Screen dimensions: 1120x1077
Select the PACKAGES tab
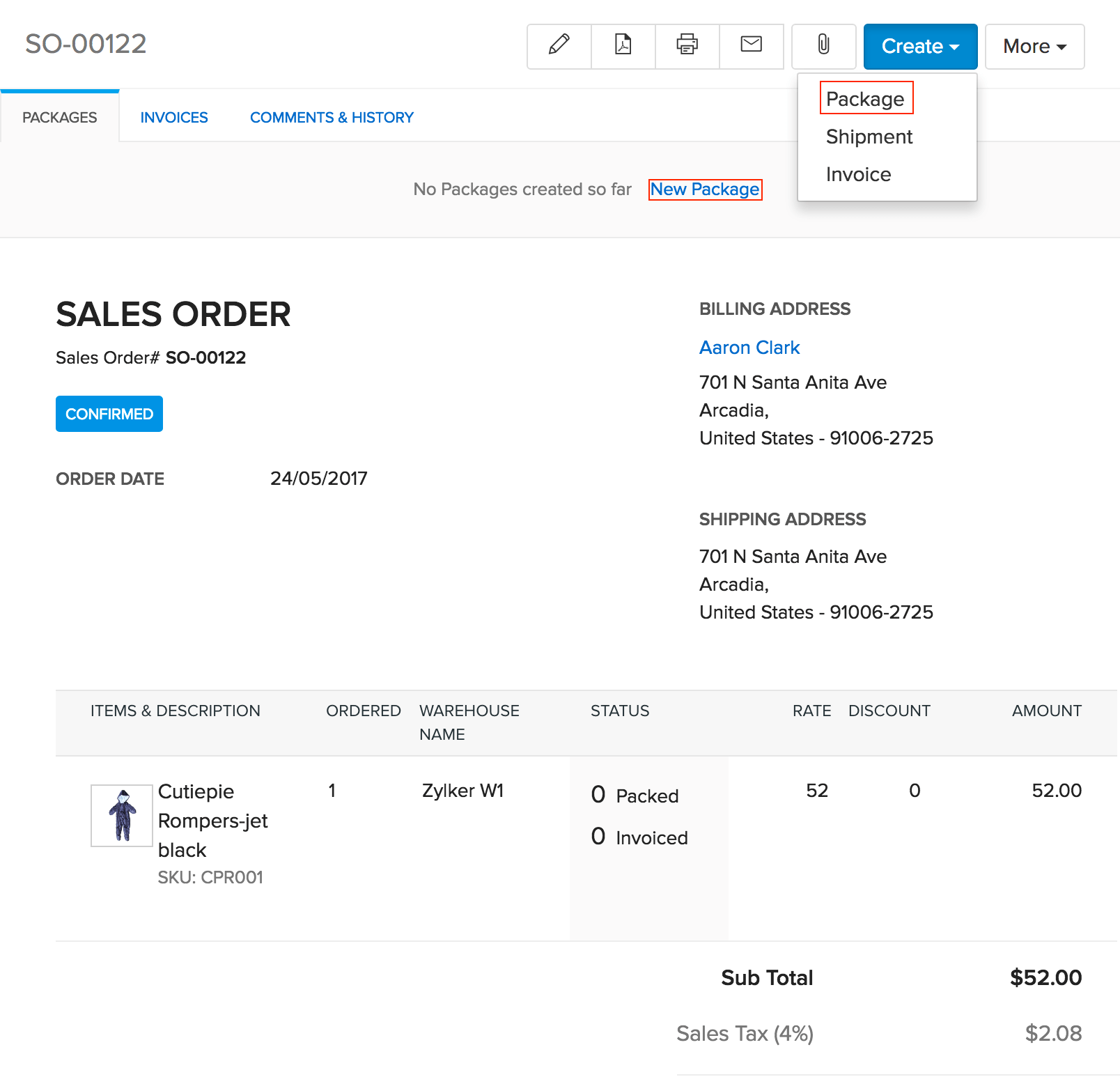point(59,117)
